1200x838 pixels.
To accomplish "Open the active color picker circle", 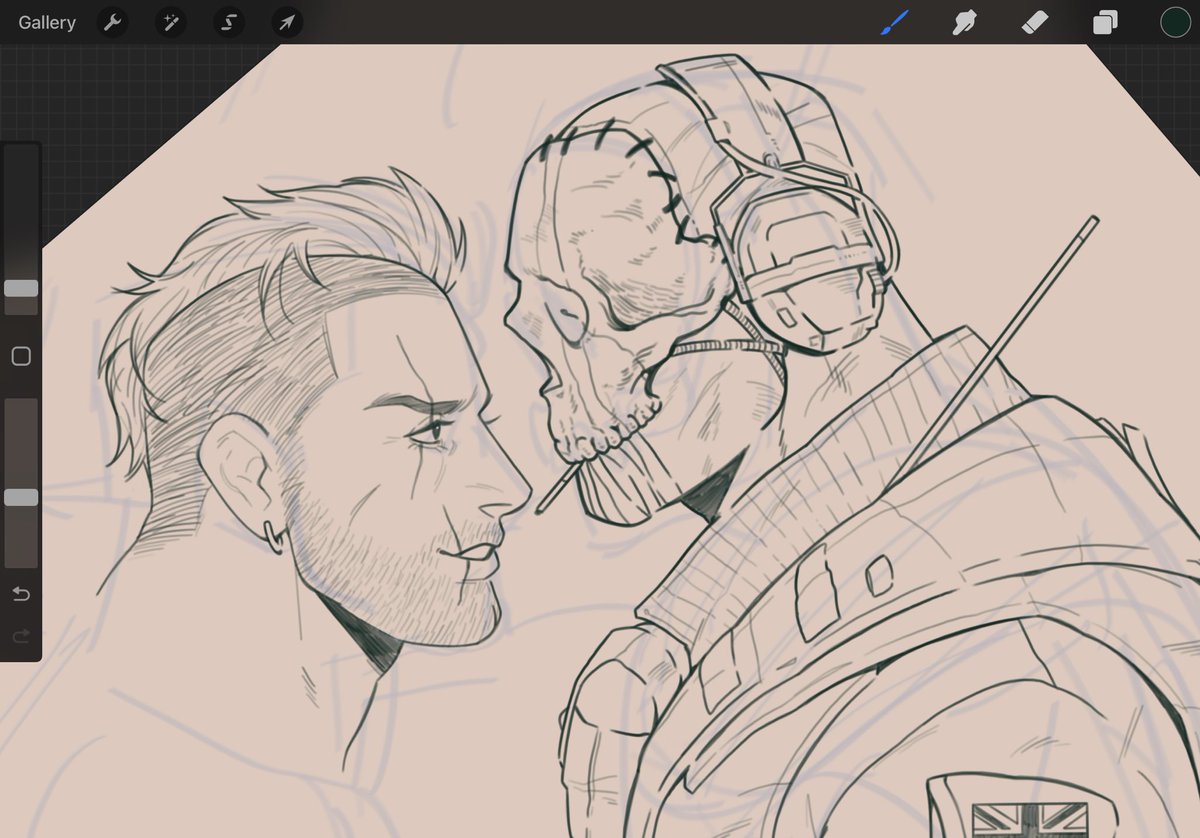I will point(1175,22).
